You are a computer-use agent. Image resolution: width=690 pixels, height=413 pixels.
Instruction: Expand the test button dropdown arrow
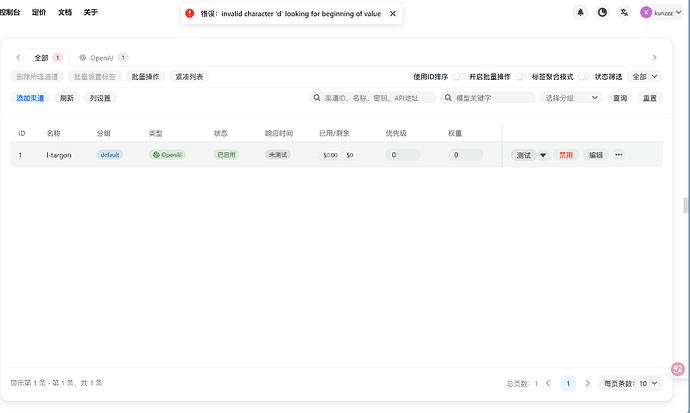click(x=543, y=155)
